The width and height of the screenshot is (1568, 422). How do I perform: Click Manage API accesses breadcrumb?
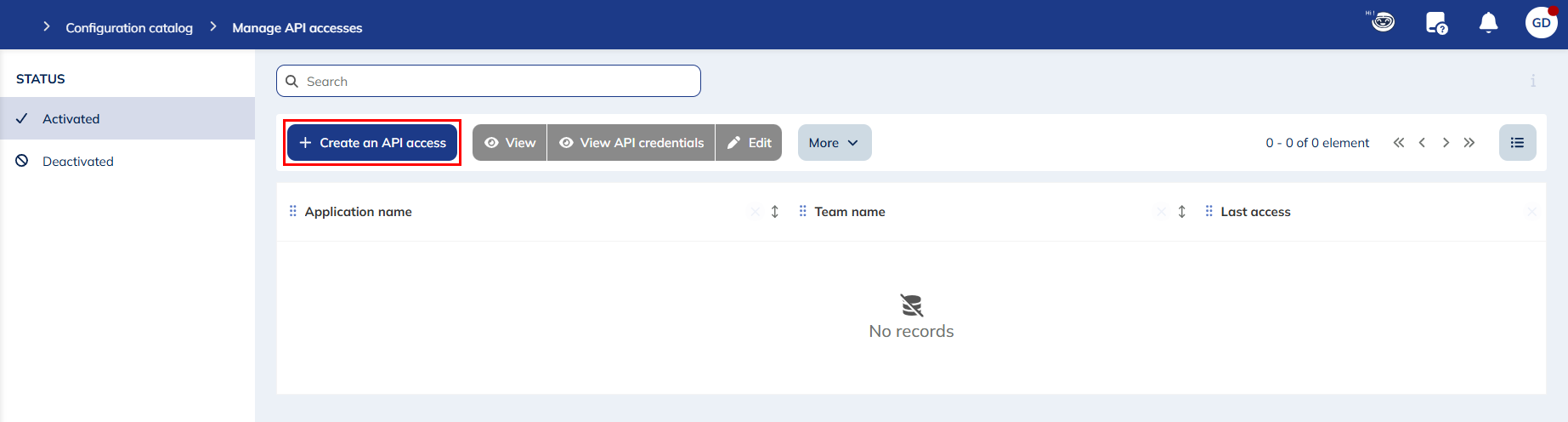297,27
